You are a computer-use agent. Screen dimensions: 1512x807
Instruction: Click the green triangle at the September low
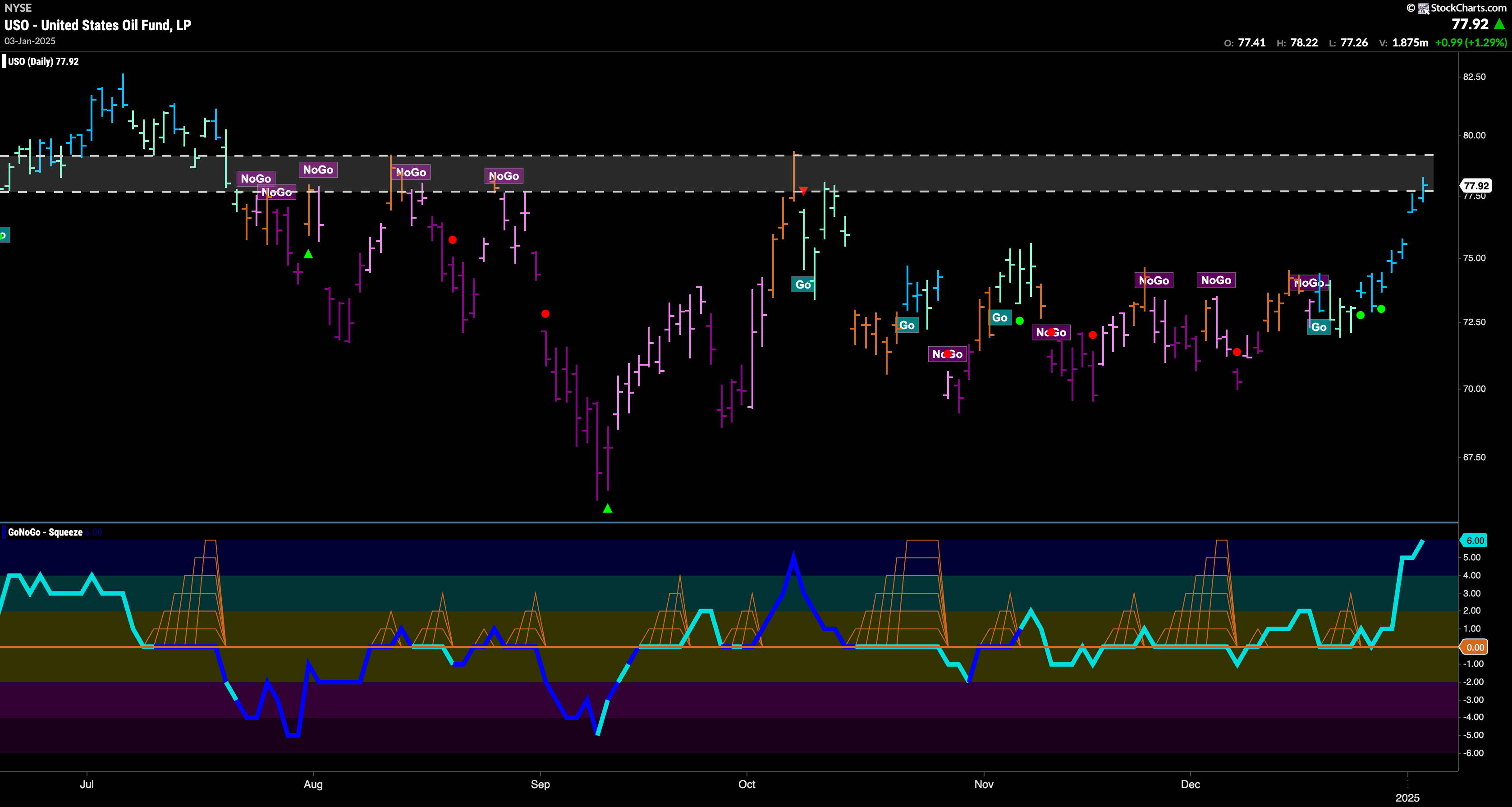coord(608,508)
